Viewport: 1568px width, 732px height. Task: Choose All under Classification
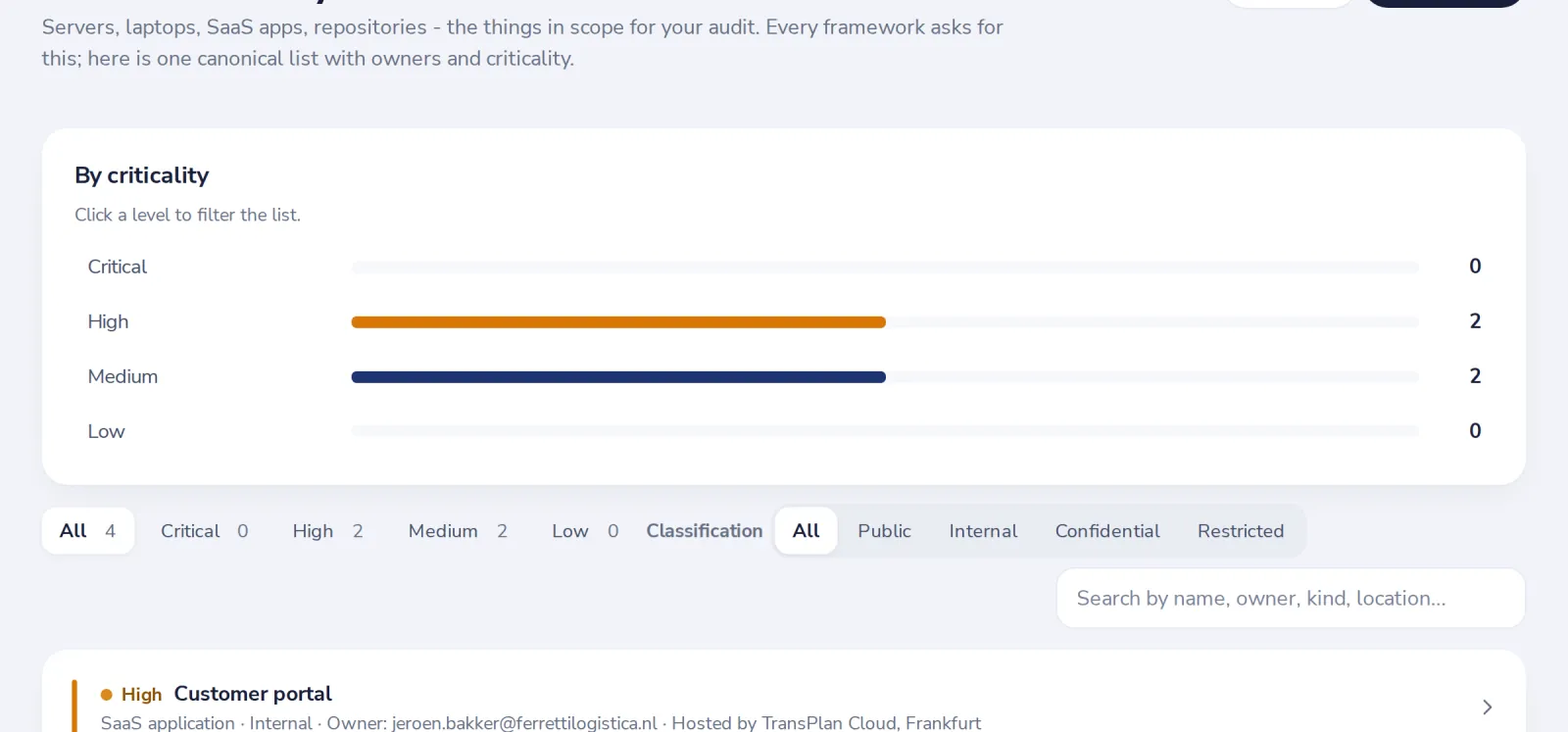806,531
